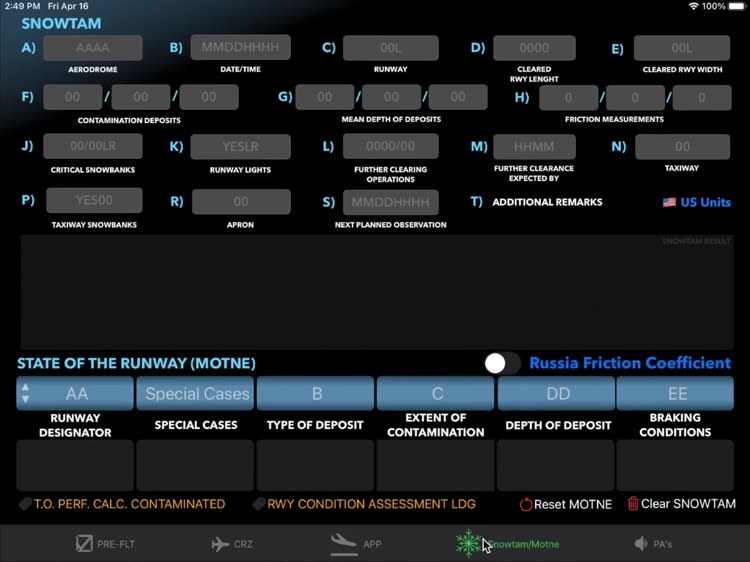Select the CRZ airplane icon
The width and height of the screenshot is (750, 562).
[x=220, y=544]
